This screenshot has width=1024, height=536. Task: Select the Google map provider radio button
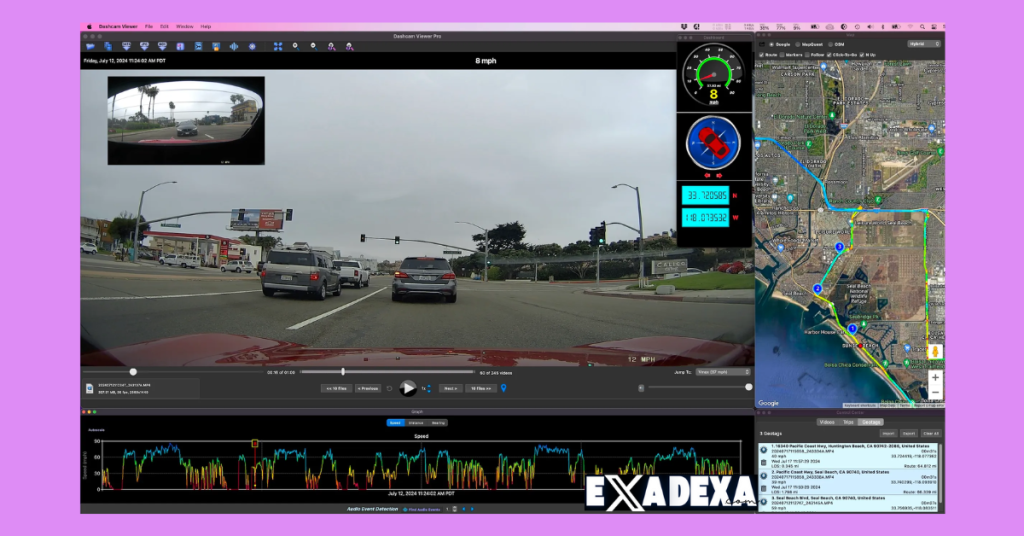[771, 44]
